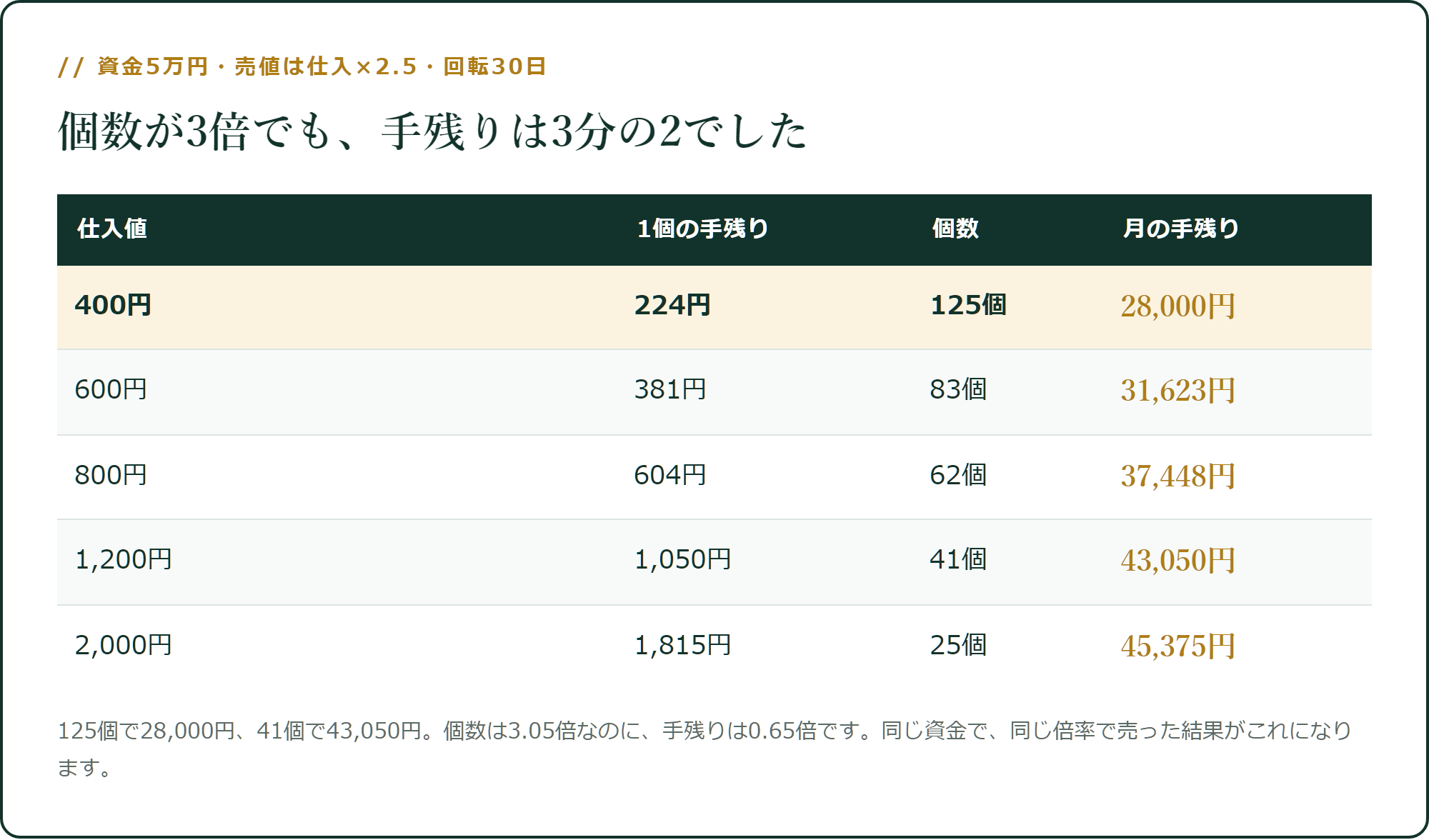Viewport: 1429px width, 840px height.
Task: Select the 25個 cell
Action: coord(958,646)
